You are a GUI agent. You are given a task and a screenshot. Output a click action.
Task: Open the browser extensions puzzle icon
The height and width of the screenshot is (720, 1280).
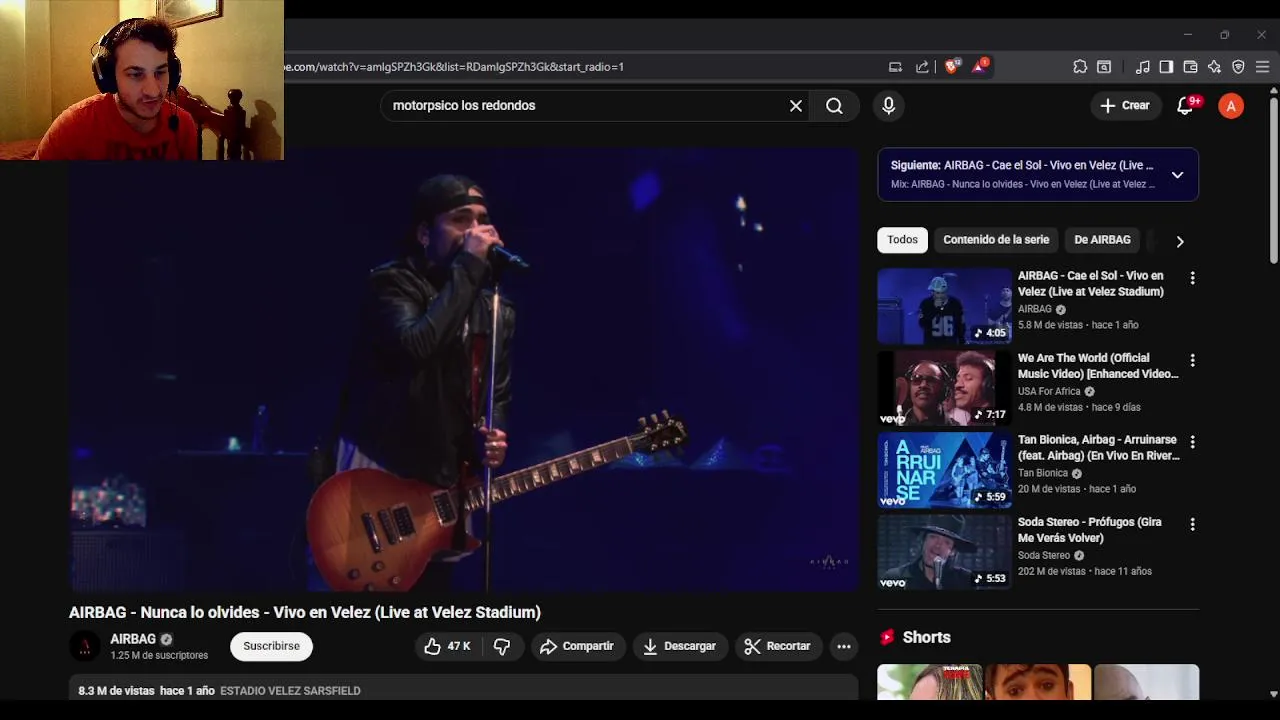(1080, 67)
